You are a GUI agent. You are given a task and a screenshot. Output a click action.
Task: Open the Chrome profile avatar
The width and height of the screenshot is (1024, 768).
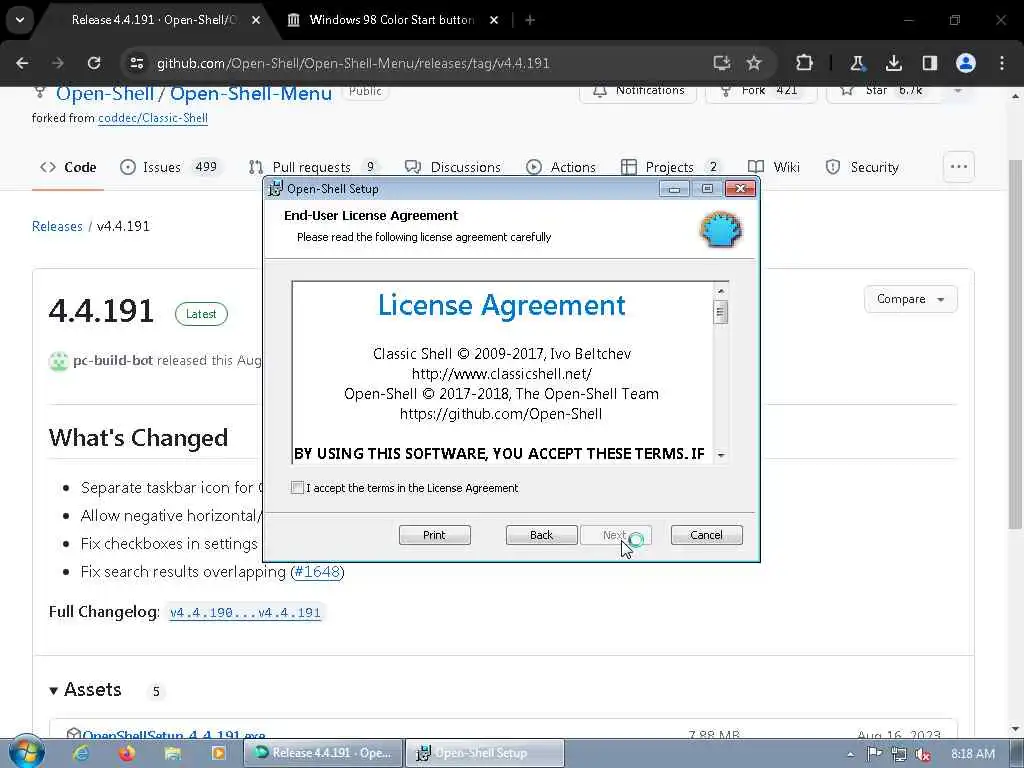[966, 63]
